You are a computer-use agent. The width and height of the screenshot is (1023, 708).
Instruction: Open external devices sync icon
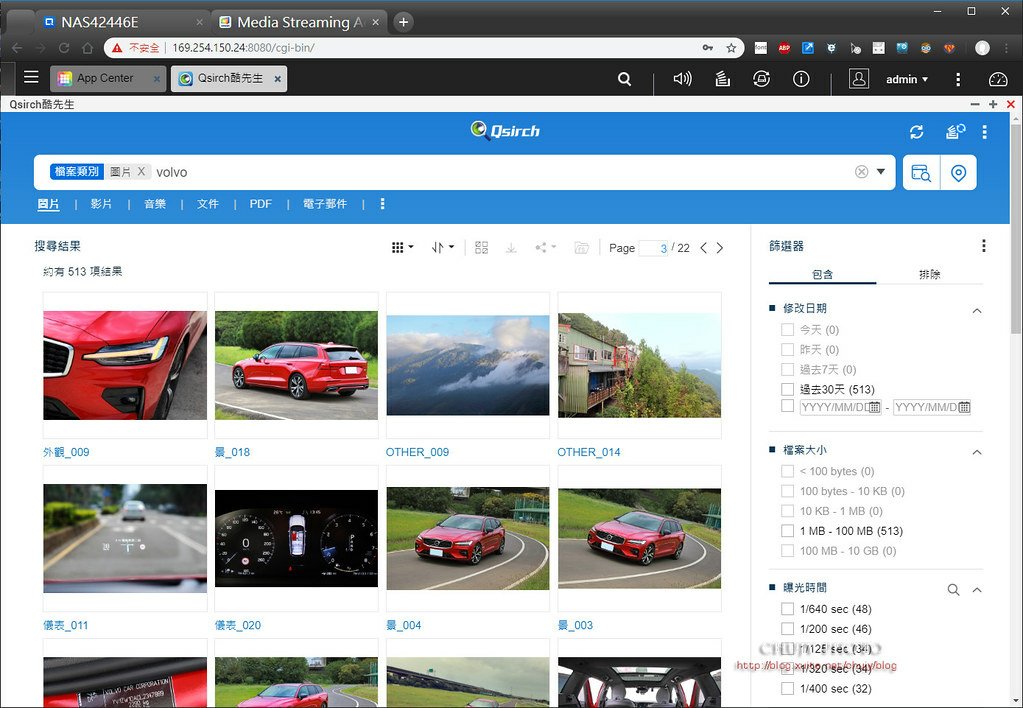pyautogui.click(x=761, y=79)
